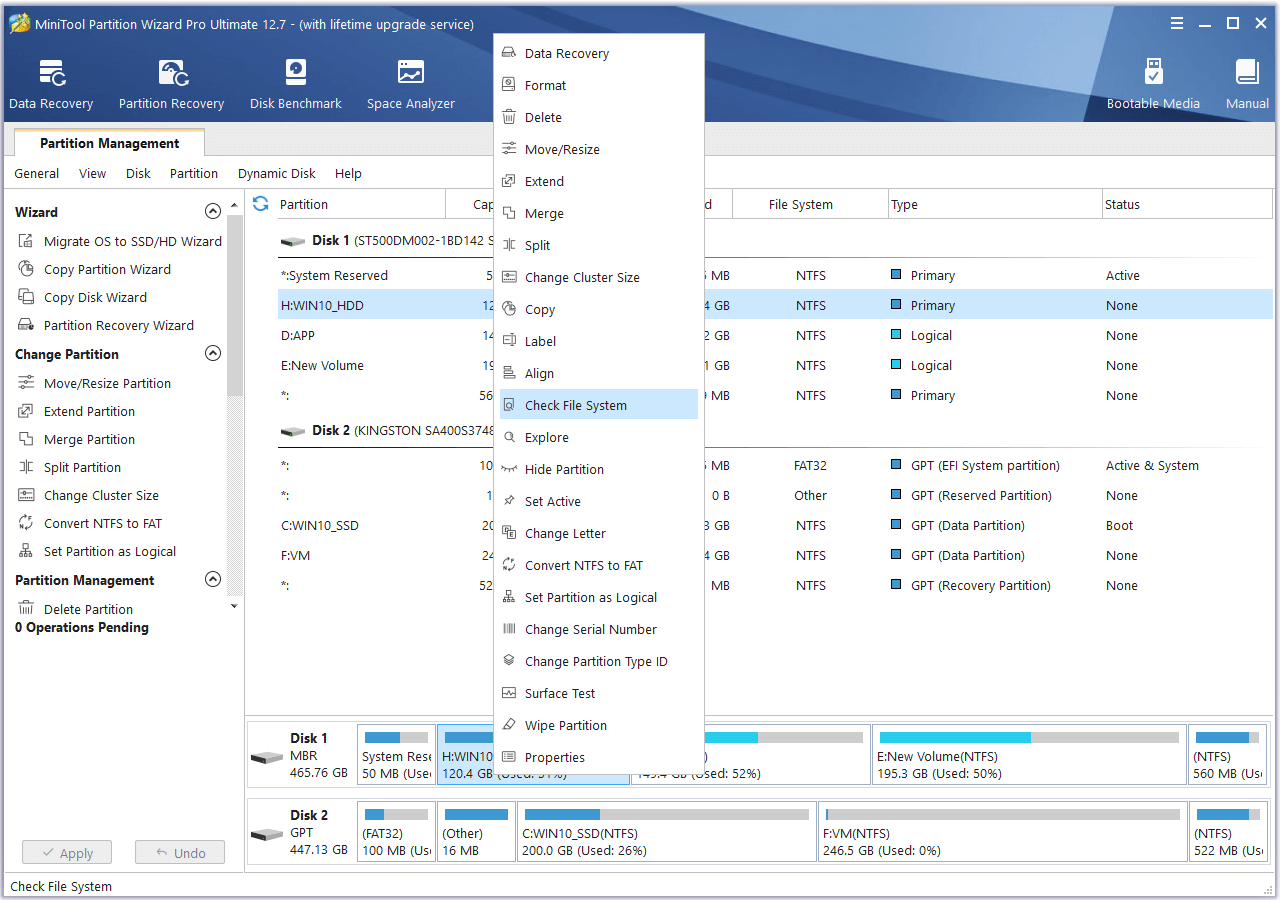Click the refresh icon beside Partition column

260,204
